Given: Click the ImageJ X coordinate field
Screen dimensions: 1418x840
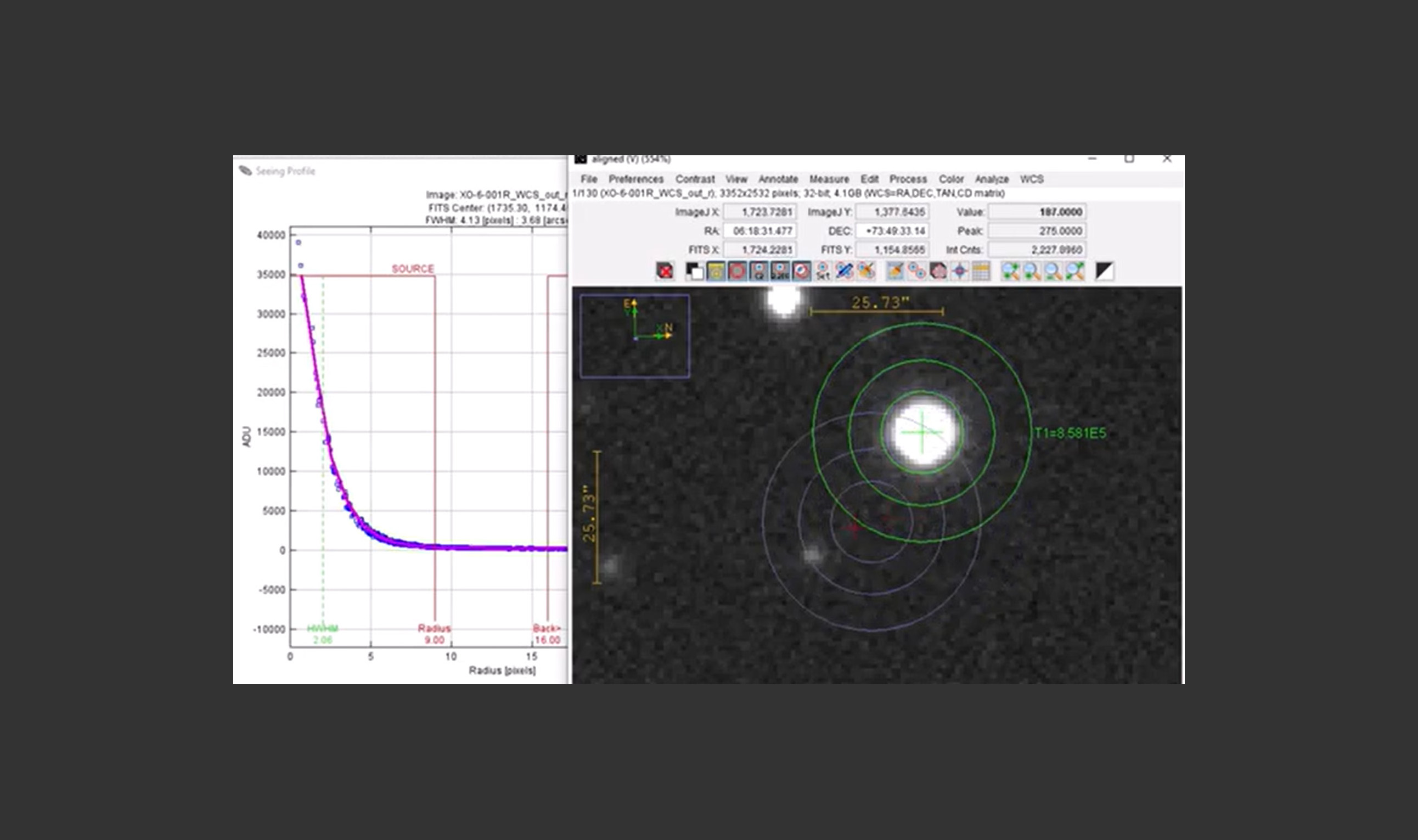Looking at the screenshot, I should [759, 212].
